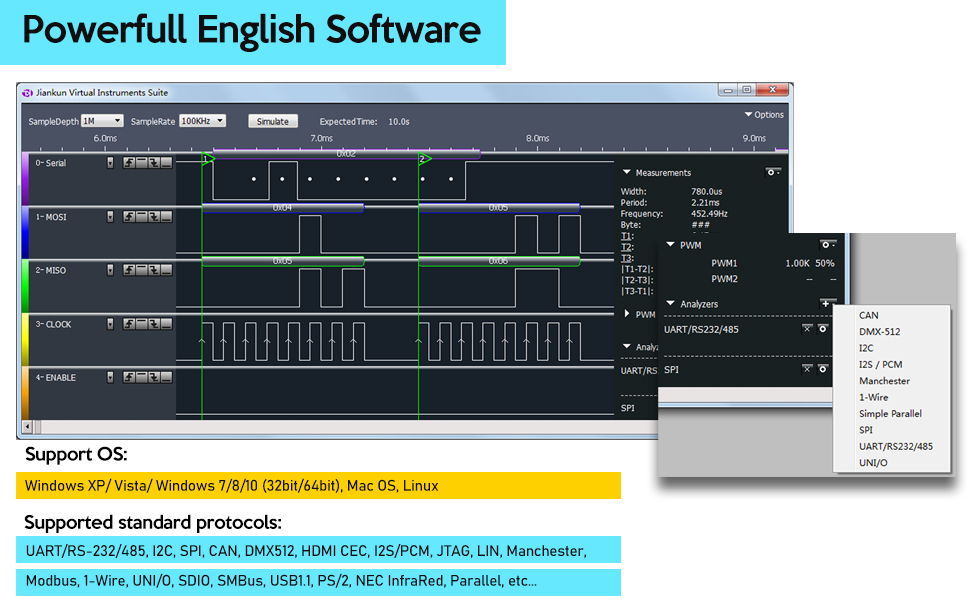Click the low-level trigger icon on CLOCK channel

164,323
